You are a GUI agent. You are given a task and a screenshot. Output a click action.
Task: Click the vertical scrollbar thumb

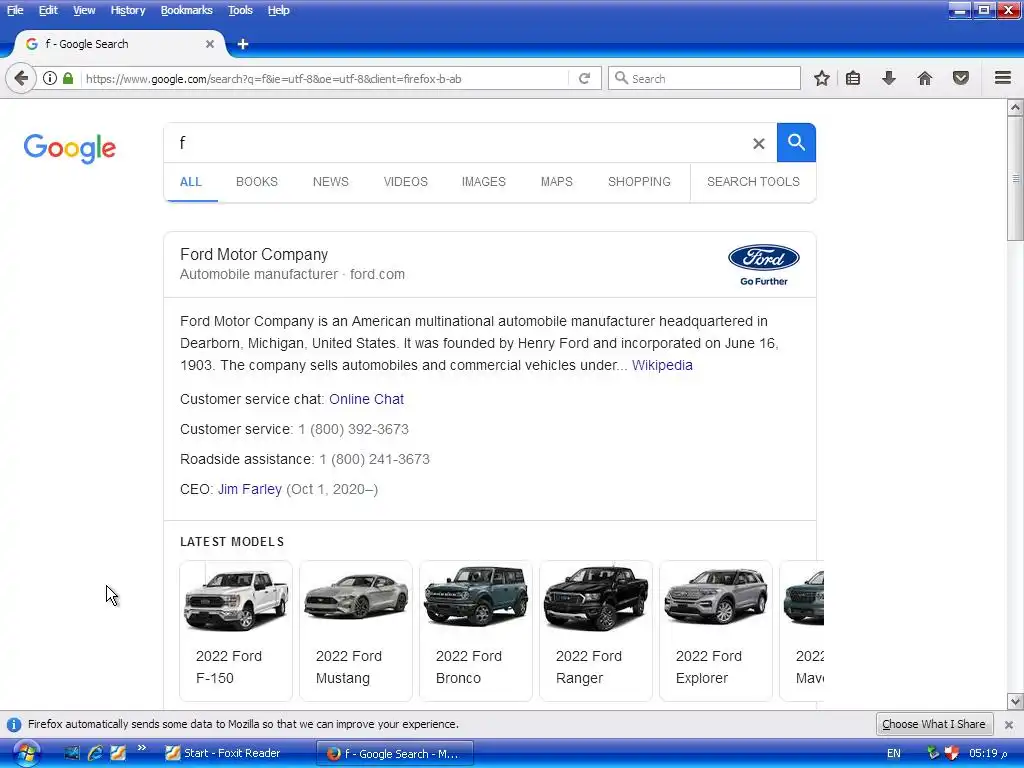coord(1015,179)
